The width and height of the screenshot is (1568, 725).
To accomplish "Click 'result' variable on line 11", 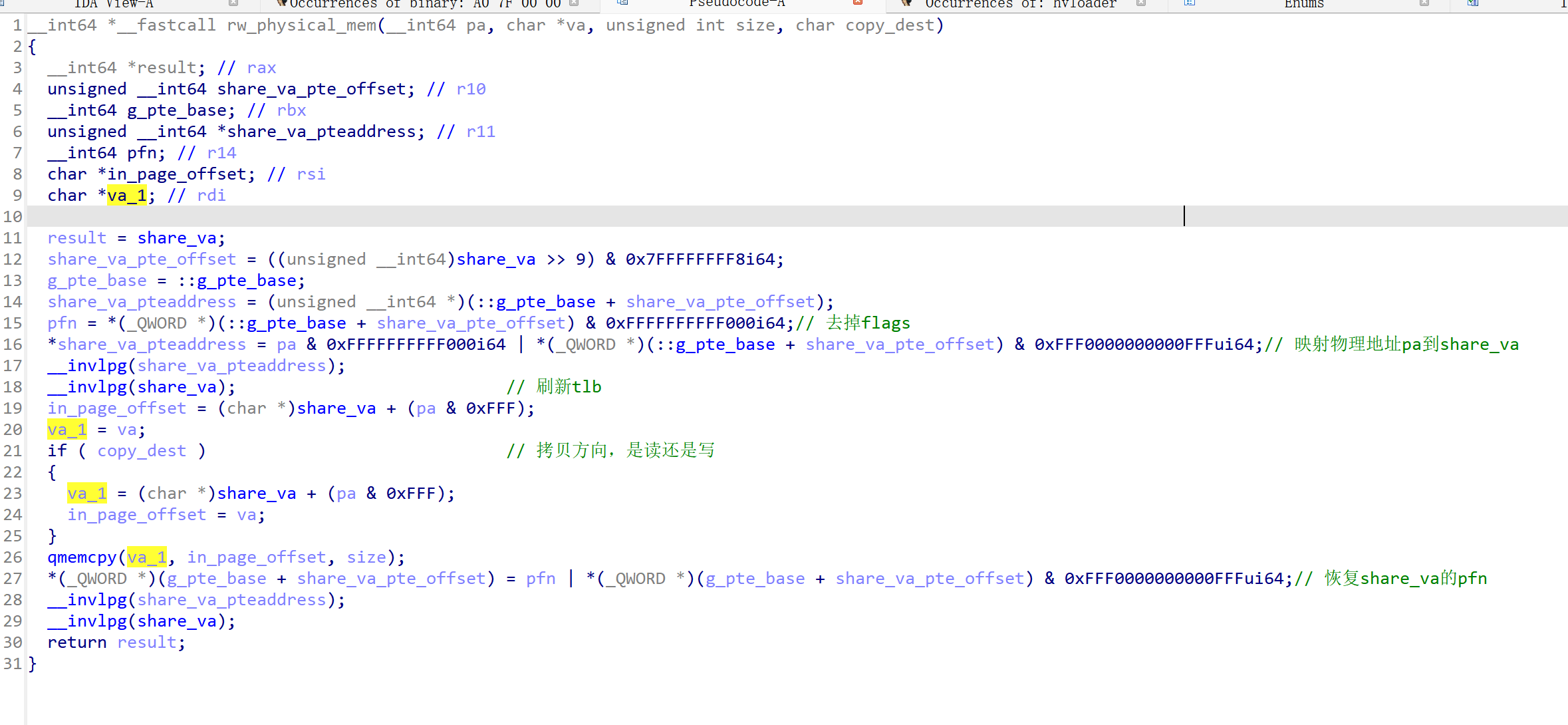I will pos(77,238).
